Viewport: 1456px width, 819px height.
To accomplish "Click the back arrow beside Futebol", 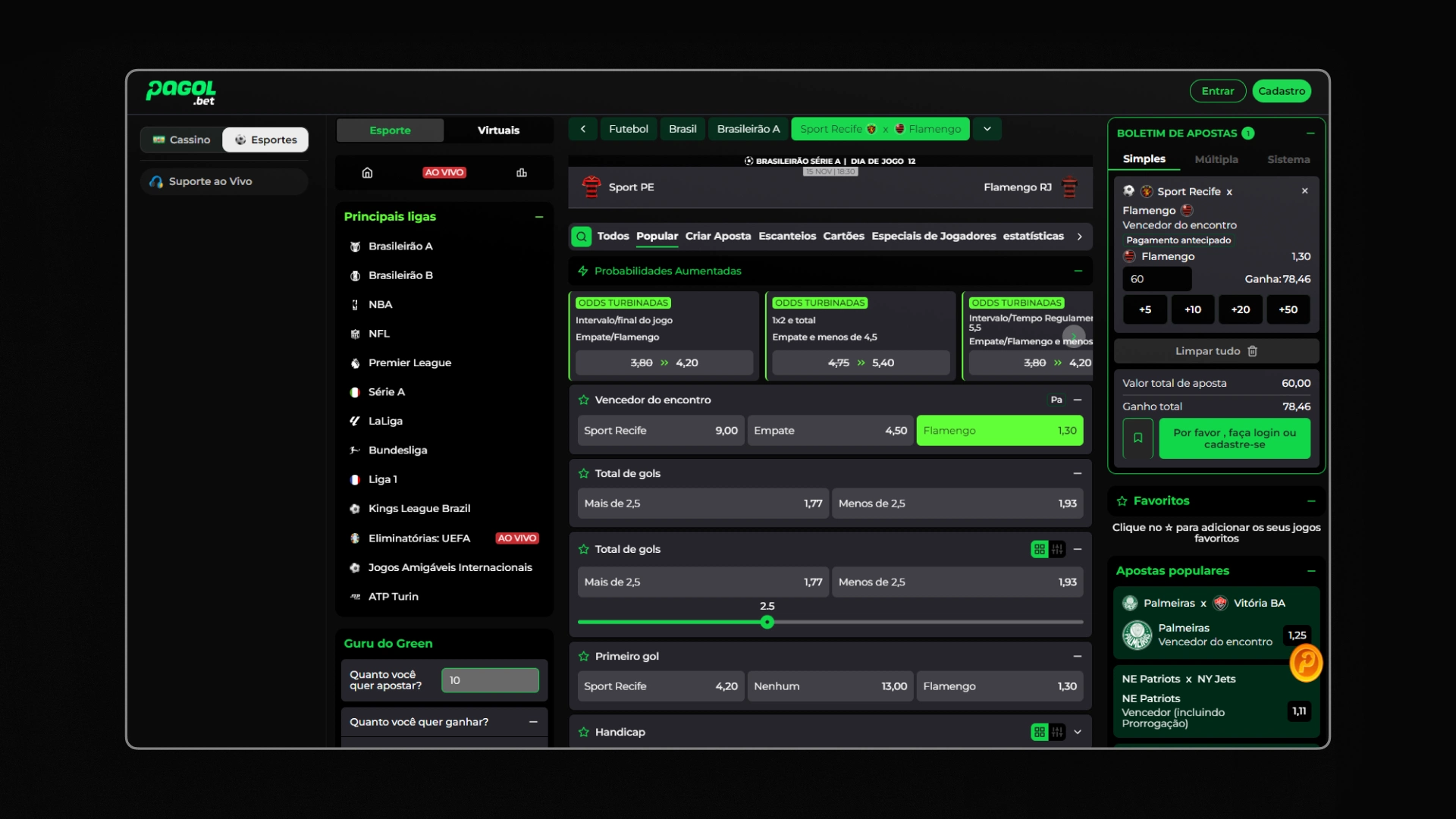I will click(x=582, y=129).
